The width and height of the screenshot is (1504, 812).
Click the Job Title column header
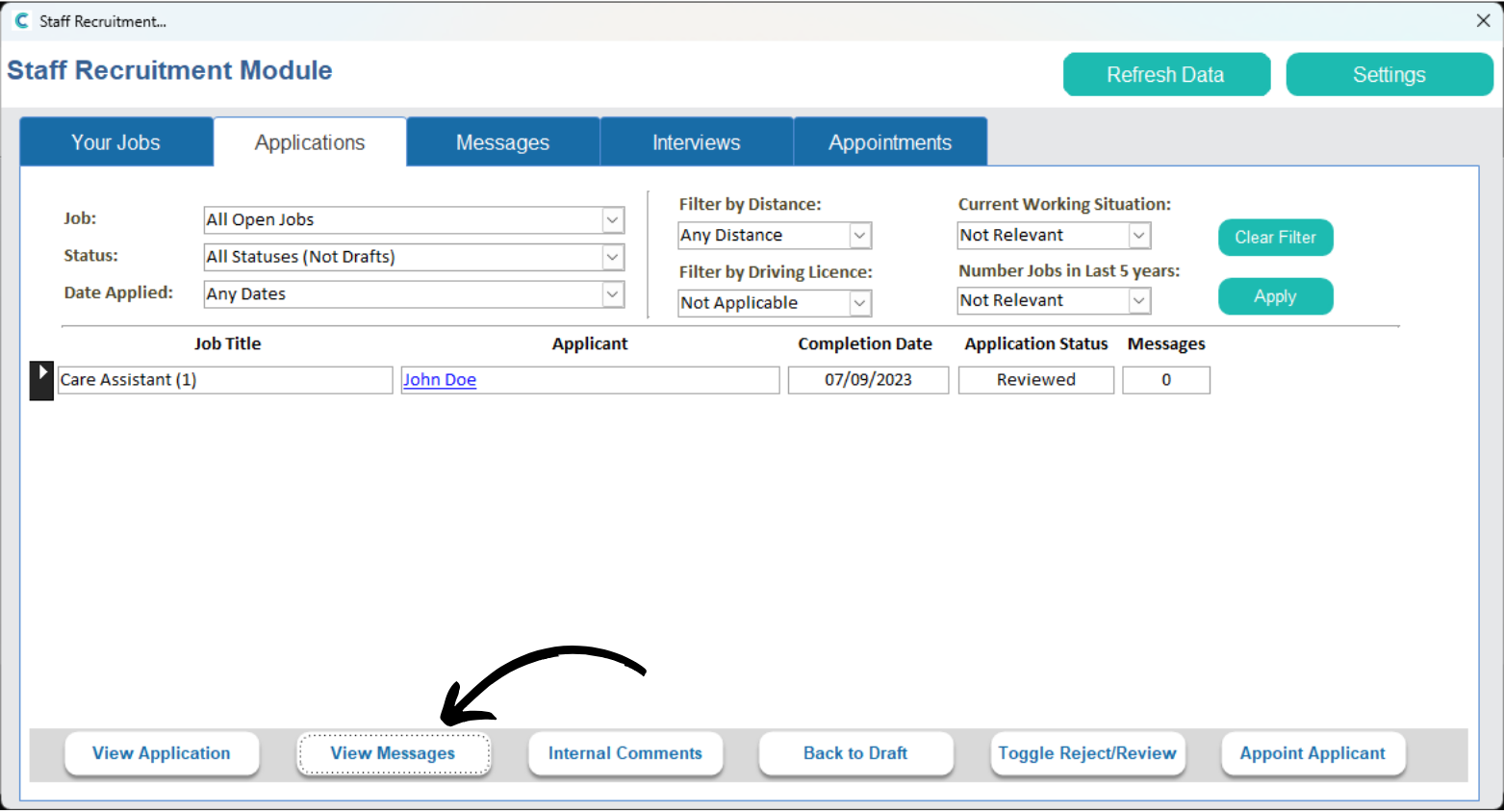[227, 343]
